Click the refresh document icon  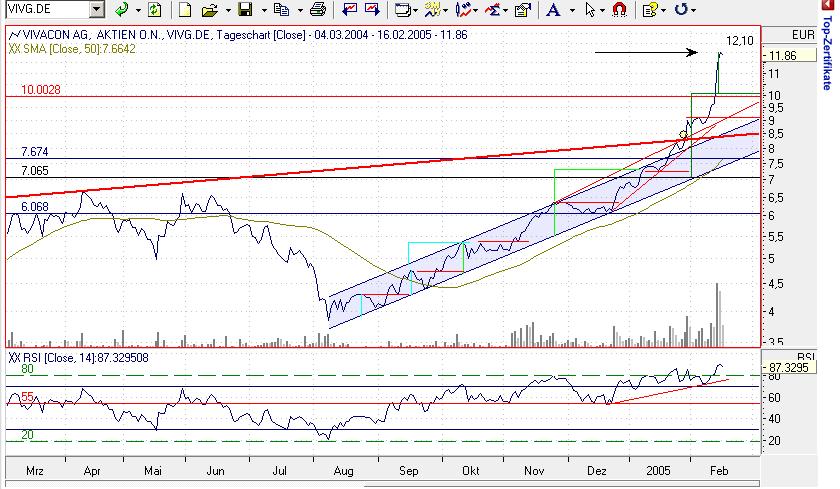tap(154, 9)
